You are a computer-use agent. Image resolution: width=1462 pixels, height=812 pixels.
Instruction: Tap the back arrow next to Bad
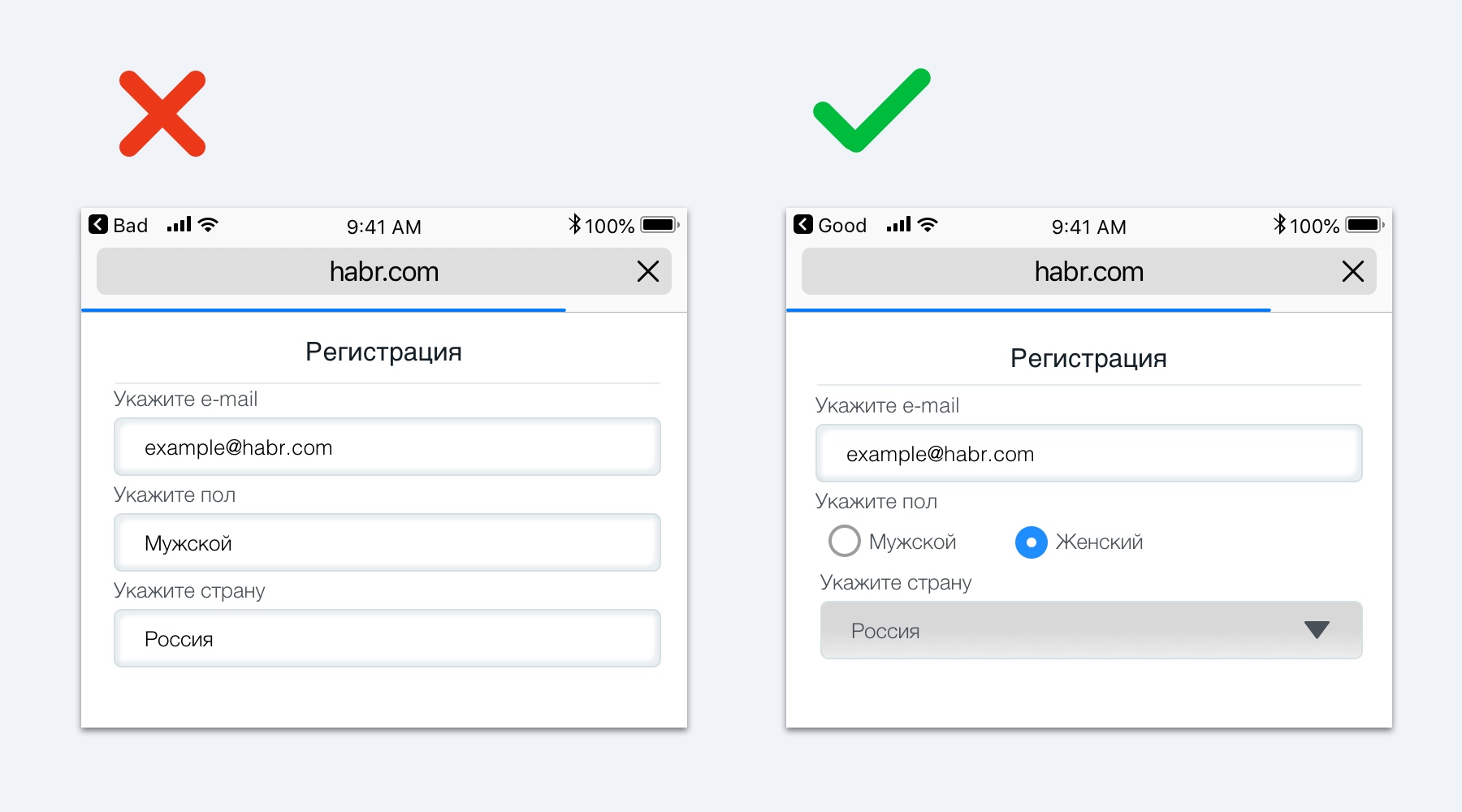(98, 225)
